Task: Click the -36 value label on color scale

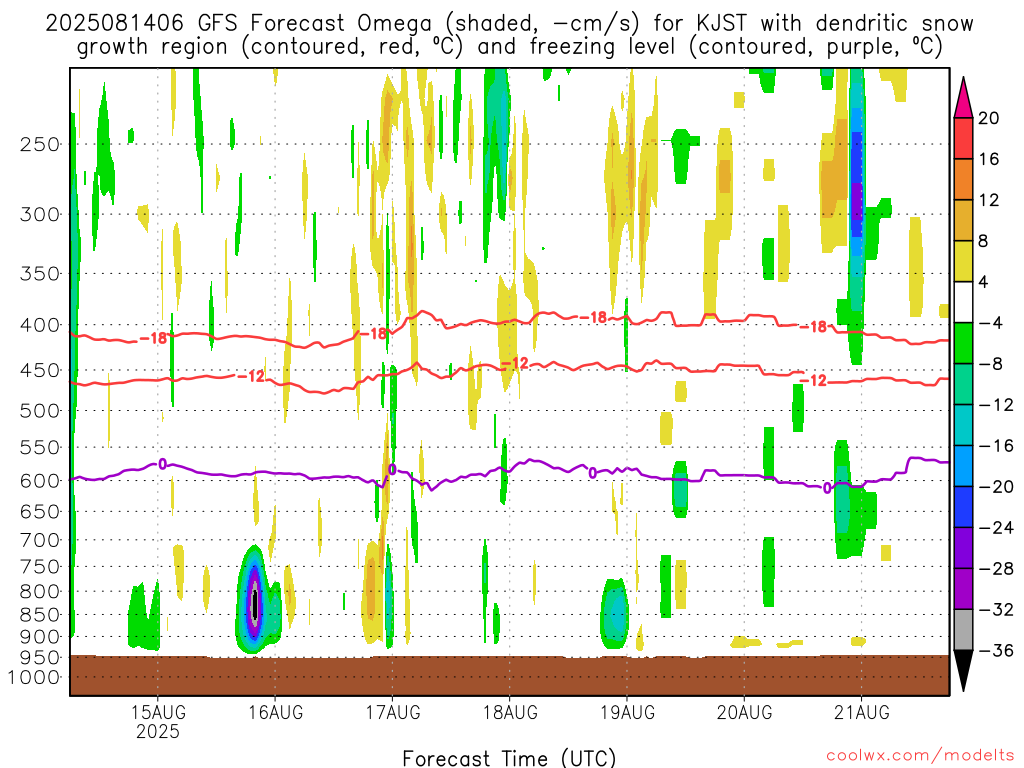Action: coord(996,650)
